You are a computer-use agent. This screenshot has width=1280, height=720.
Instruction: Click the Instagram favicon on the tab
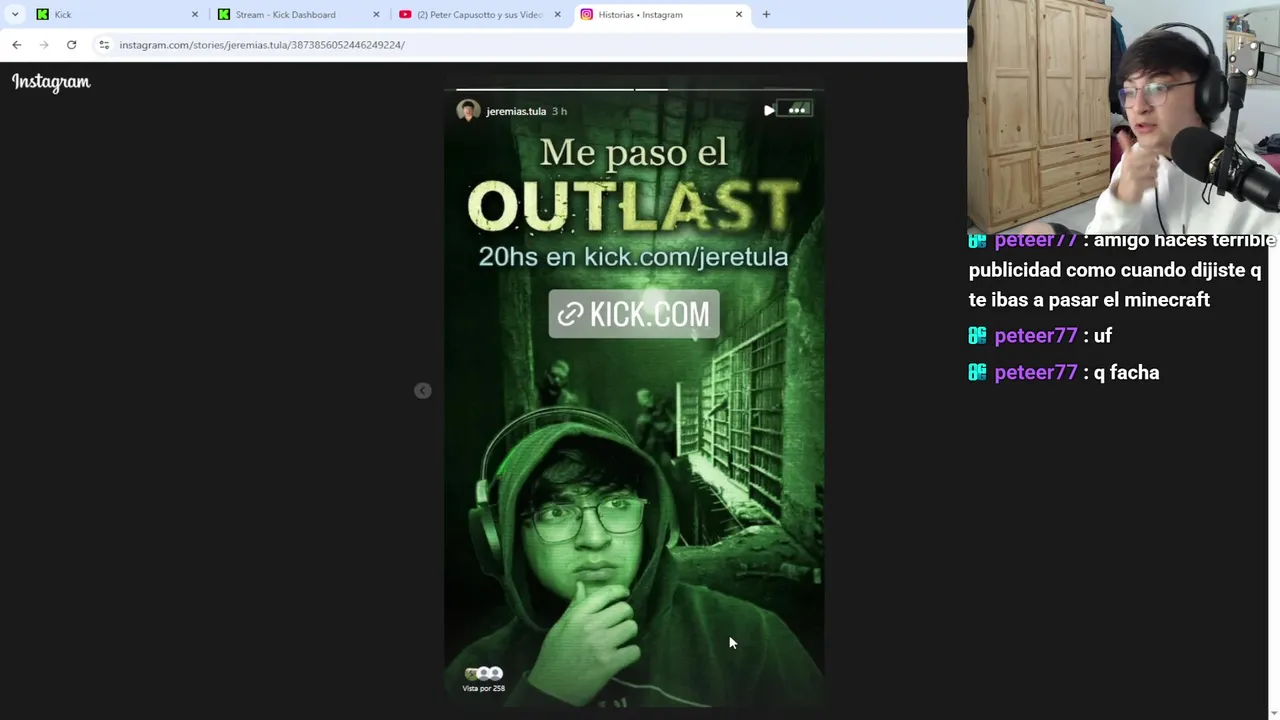point(586,14)
